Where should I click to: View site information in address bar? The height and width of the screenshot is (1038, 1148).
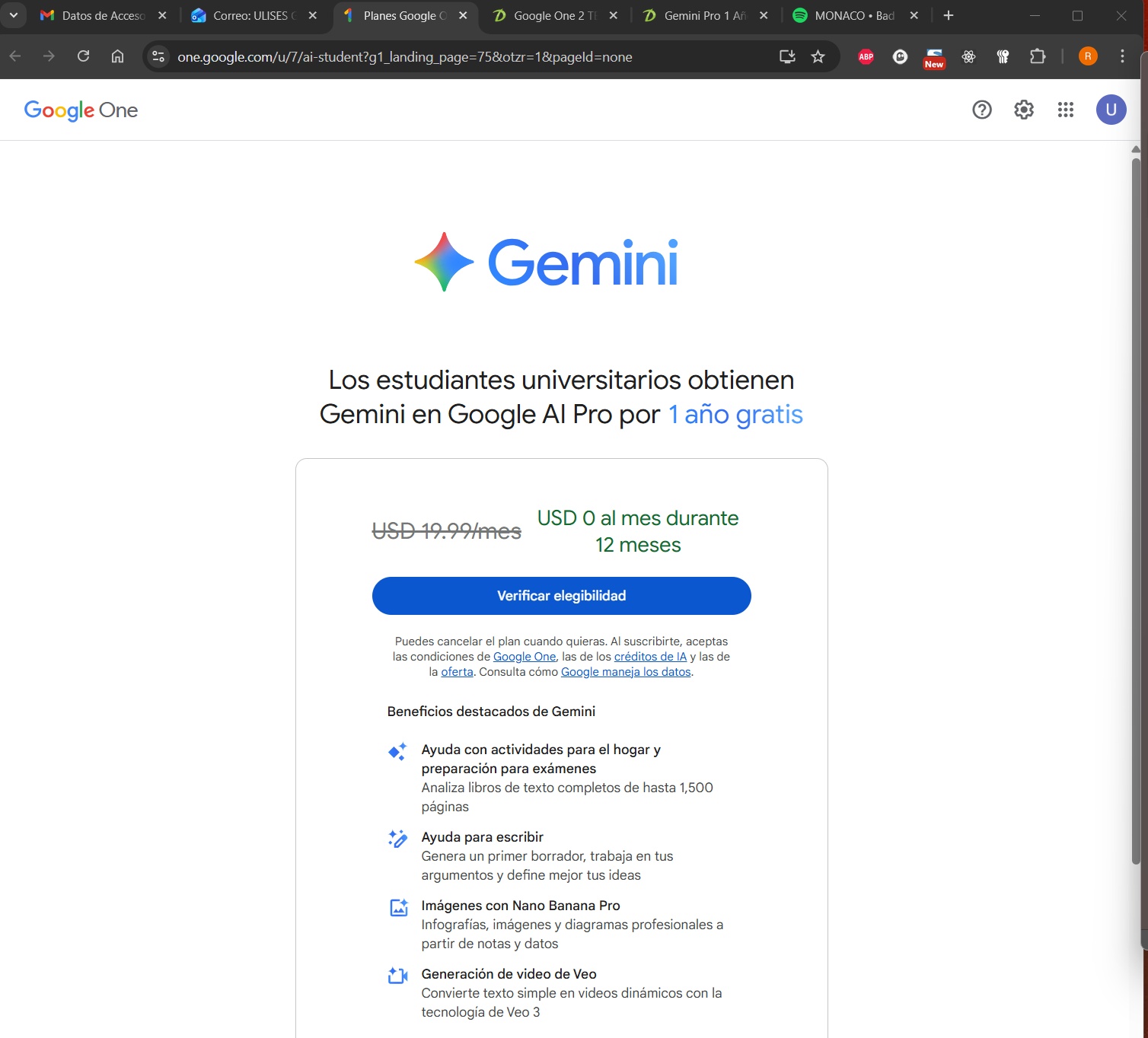(158, 56)
